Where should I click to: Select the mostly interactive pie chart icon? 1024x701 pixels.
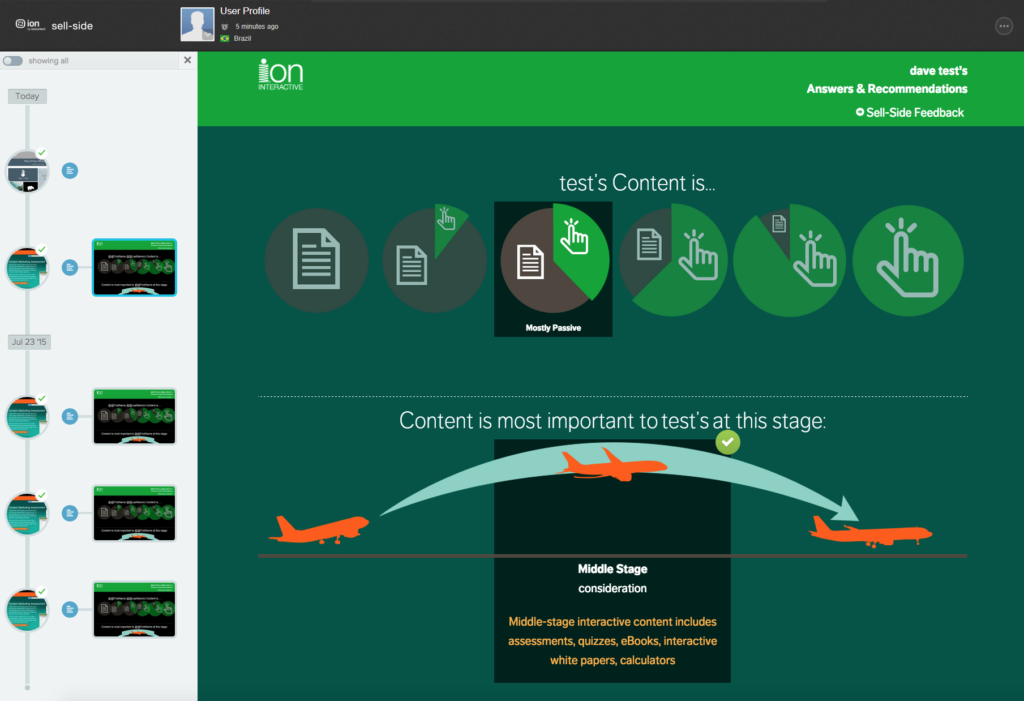[790, 260]
